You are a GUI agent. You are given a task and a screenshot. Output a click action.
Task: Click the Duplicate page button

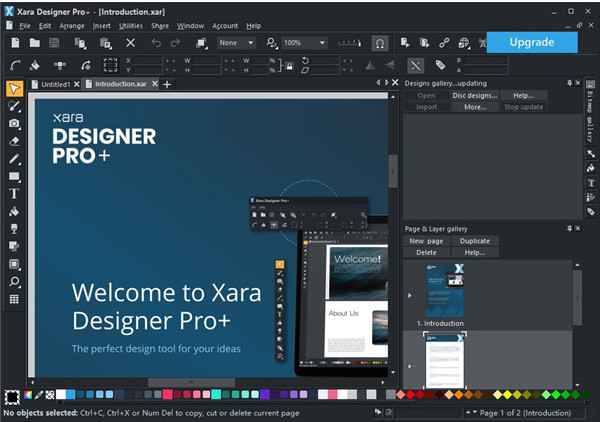point(474,241)
